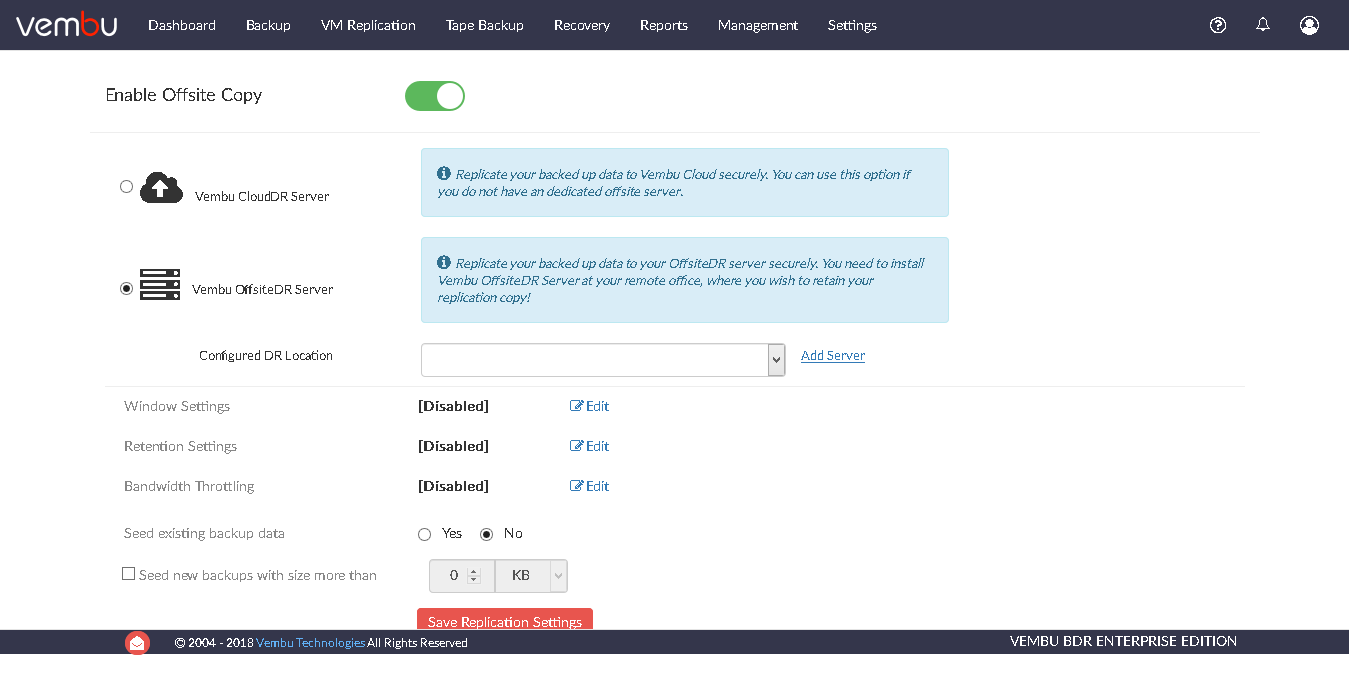
Task: Open the notifications bell icon
Action: (1263, 25)
